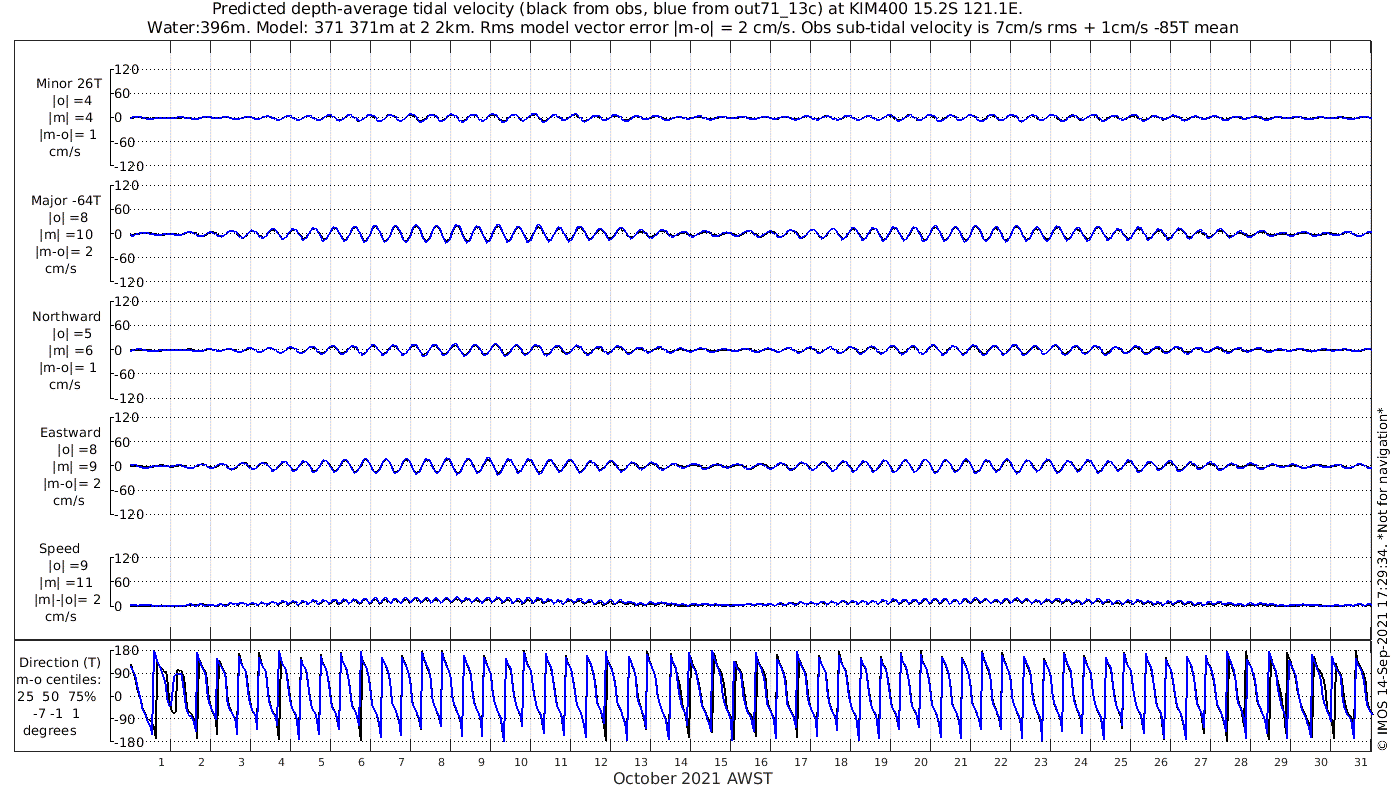
Task: Click "|o| =4" in the Minor panel
Action: coord(71,101)
